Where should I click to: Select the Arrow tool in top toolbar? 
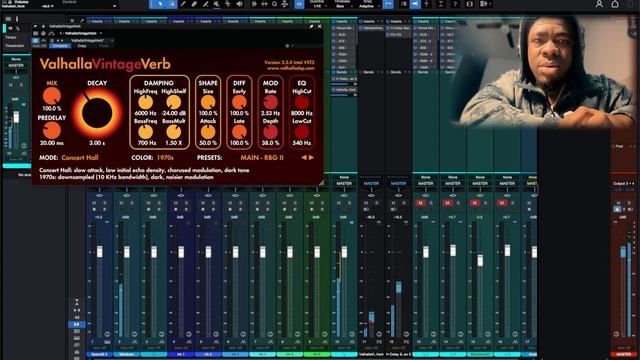[161, 4]
